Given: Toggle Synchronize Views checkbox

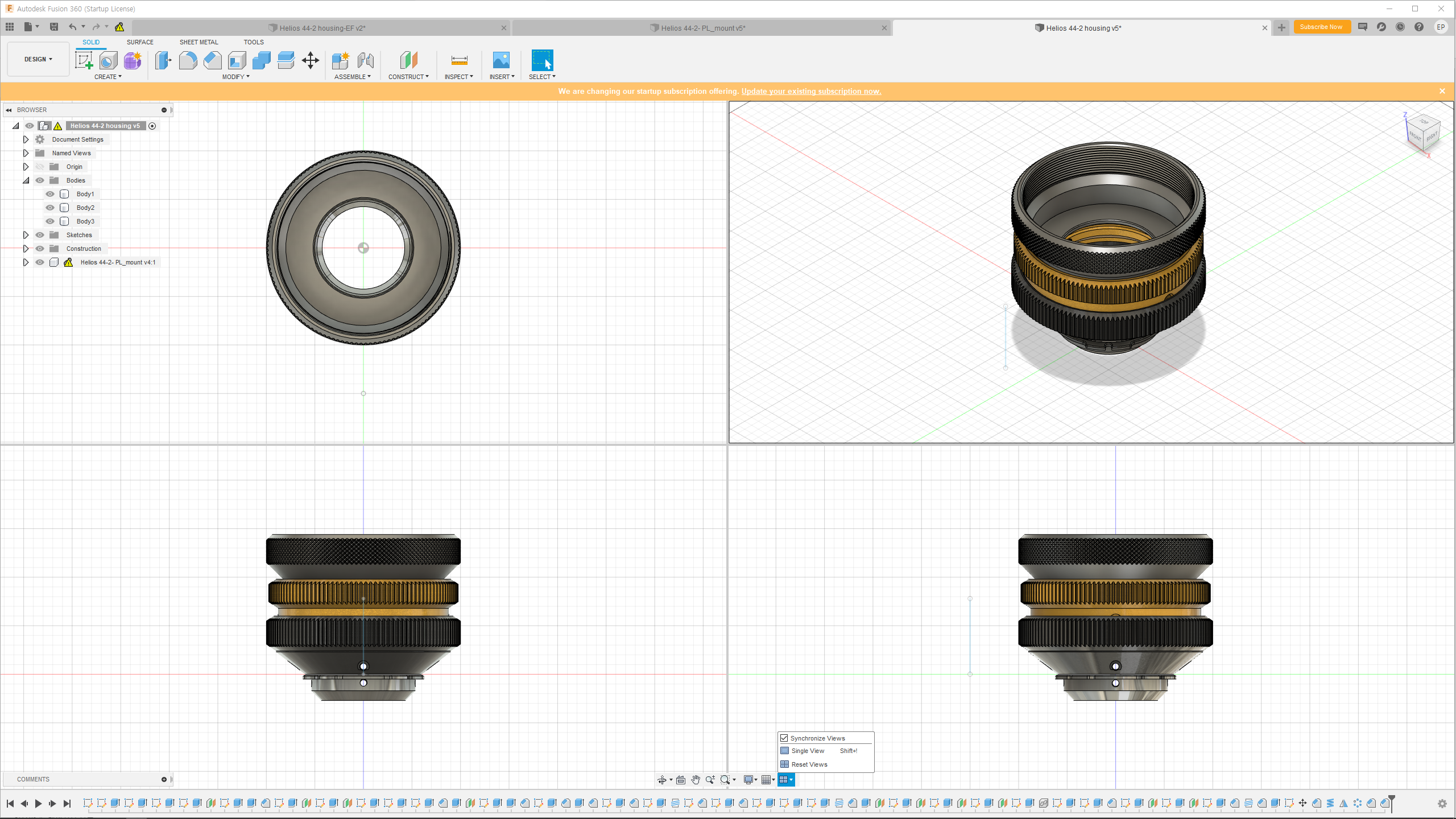Looking at the screenshot, I should pyautogui.click(x=784, y=738).
